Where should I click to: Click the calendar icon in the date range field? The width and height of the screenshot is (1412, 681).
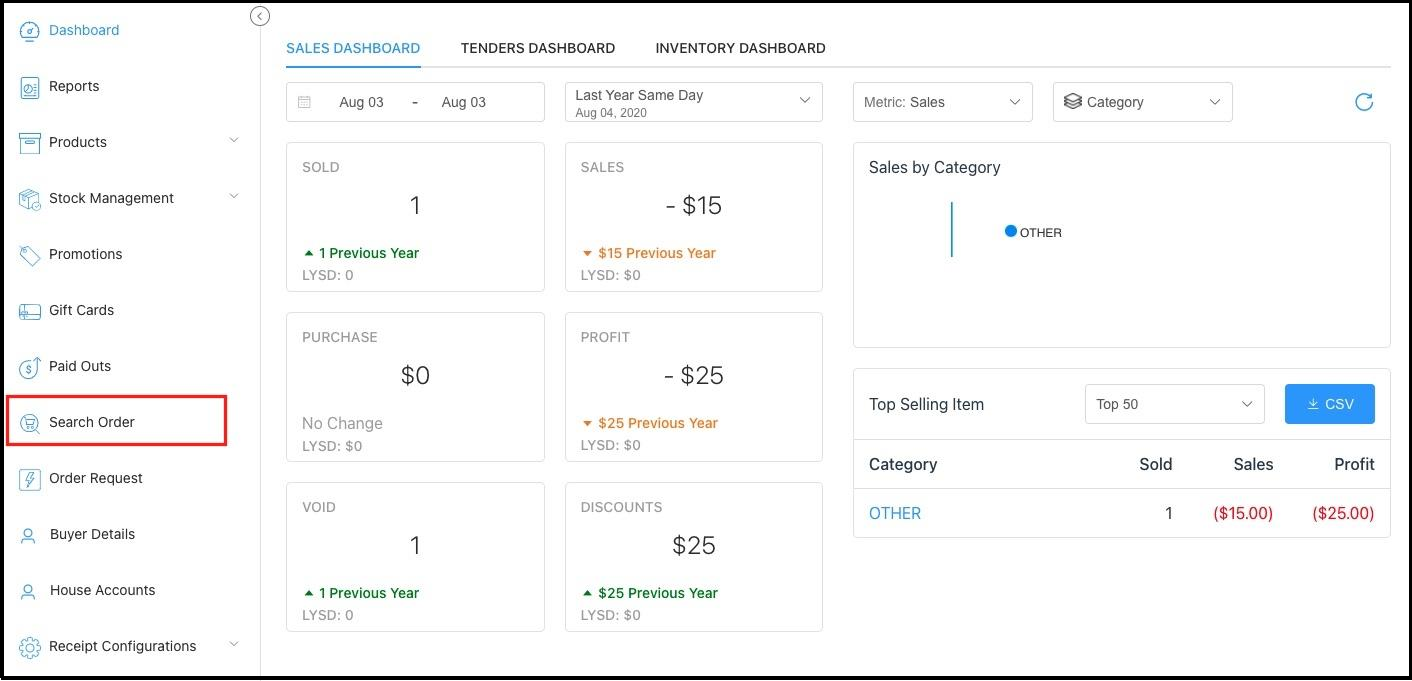click(x=305, y=101)
